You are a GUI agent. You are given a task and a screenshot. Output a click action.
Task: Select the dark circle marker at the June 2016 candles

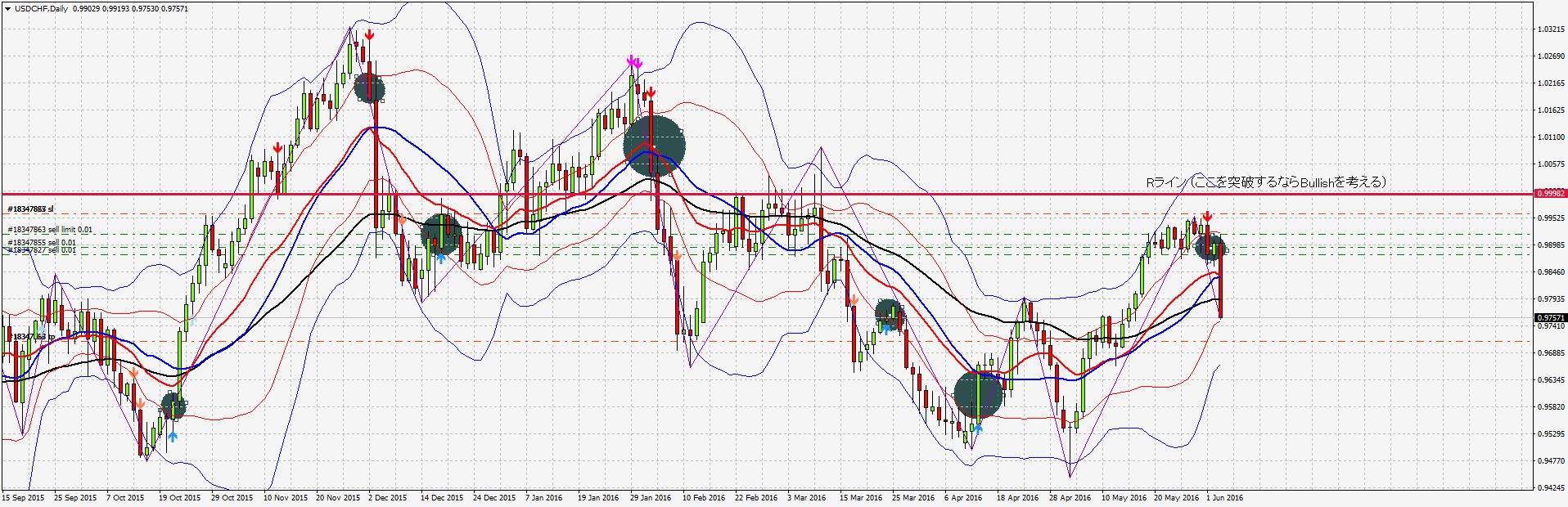(x=1210, y=247)
